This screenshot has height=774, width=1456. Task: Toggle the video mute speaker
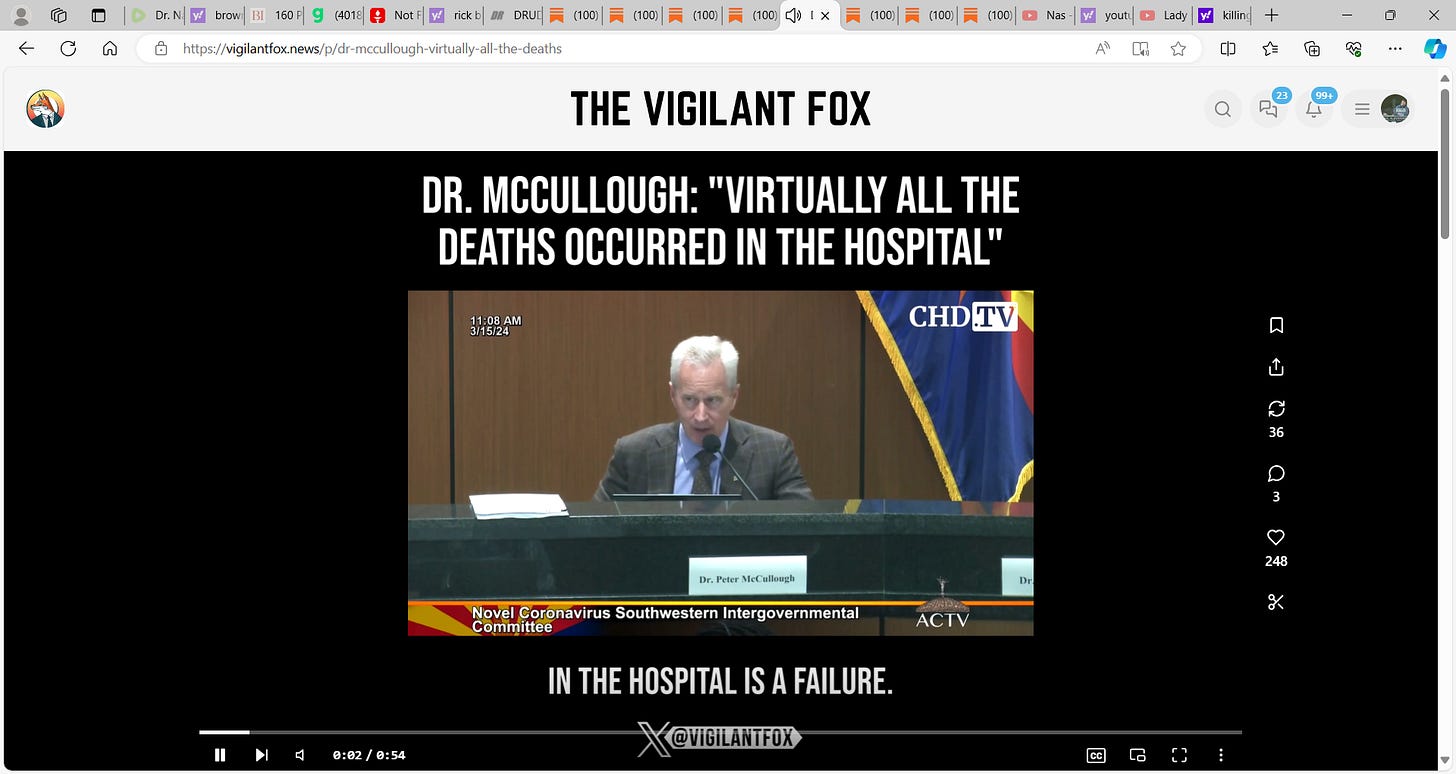tap(299, 755)
